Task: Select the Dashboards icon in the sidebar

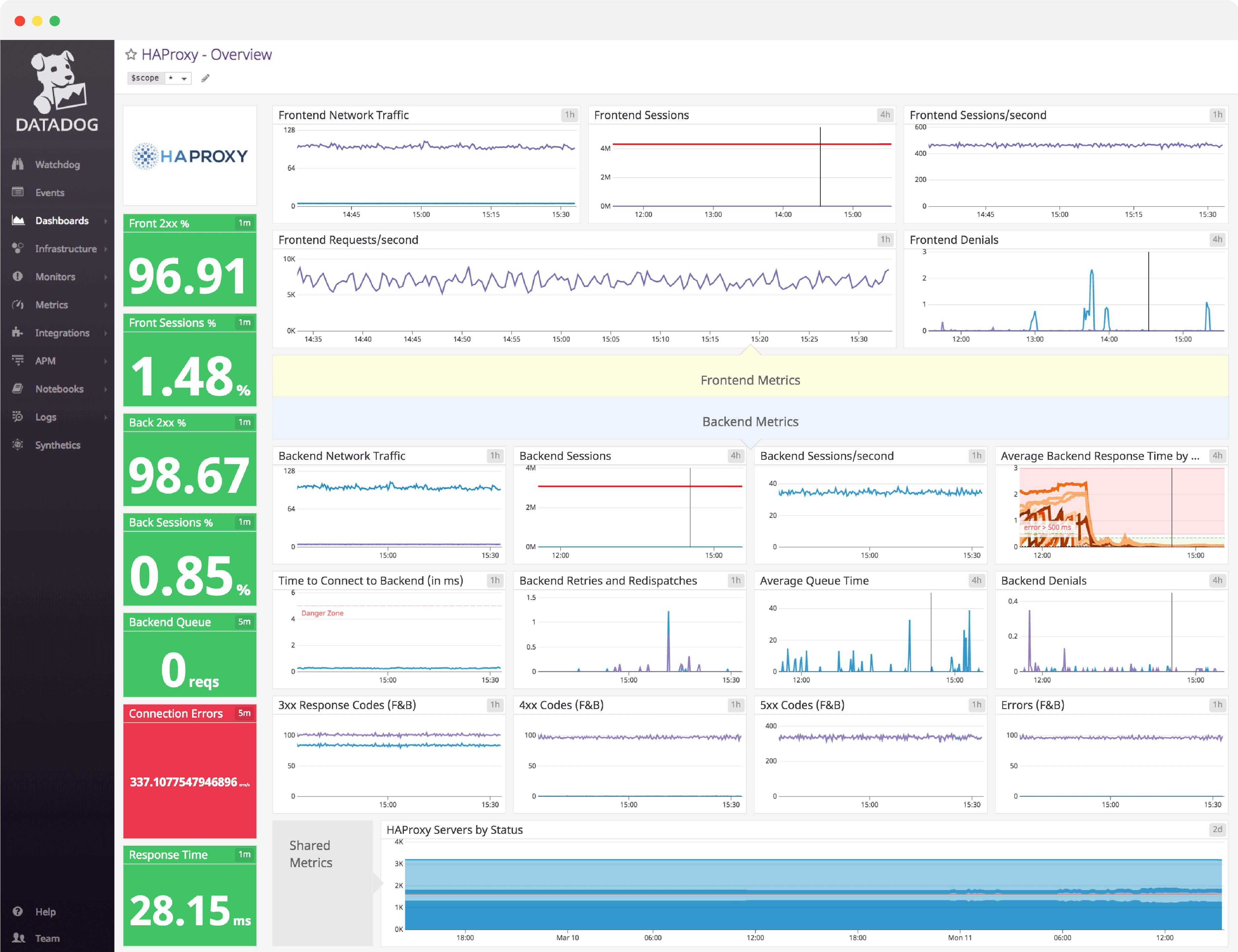Action: pyautogui.click(x=18, y=221)
